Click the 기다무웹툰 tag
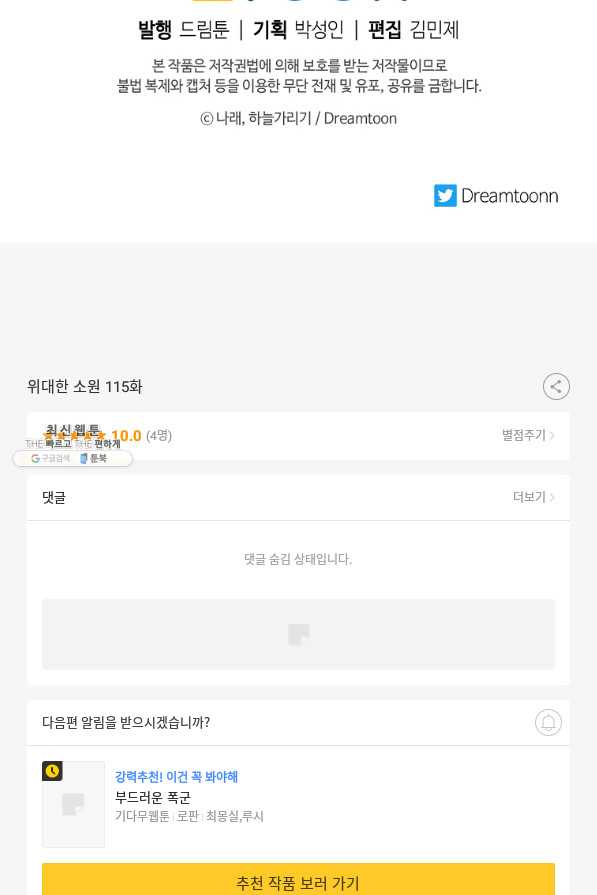 (142, 816)
